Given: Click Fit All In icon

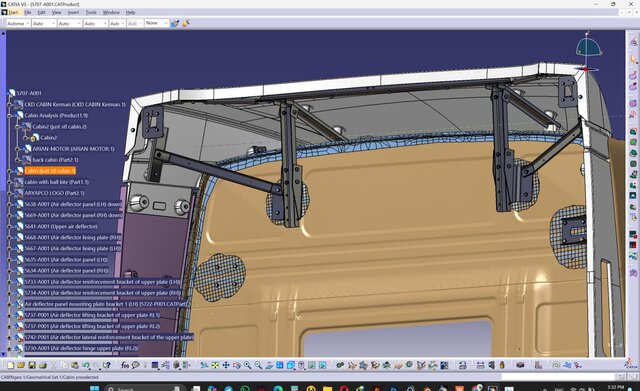Looking at the screenshot, I should pos(215,365).
